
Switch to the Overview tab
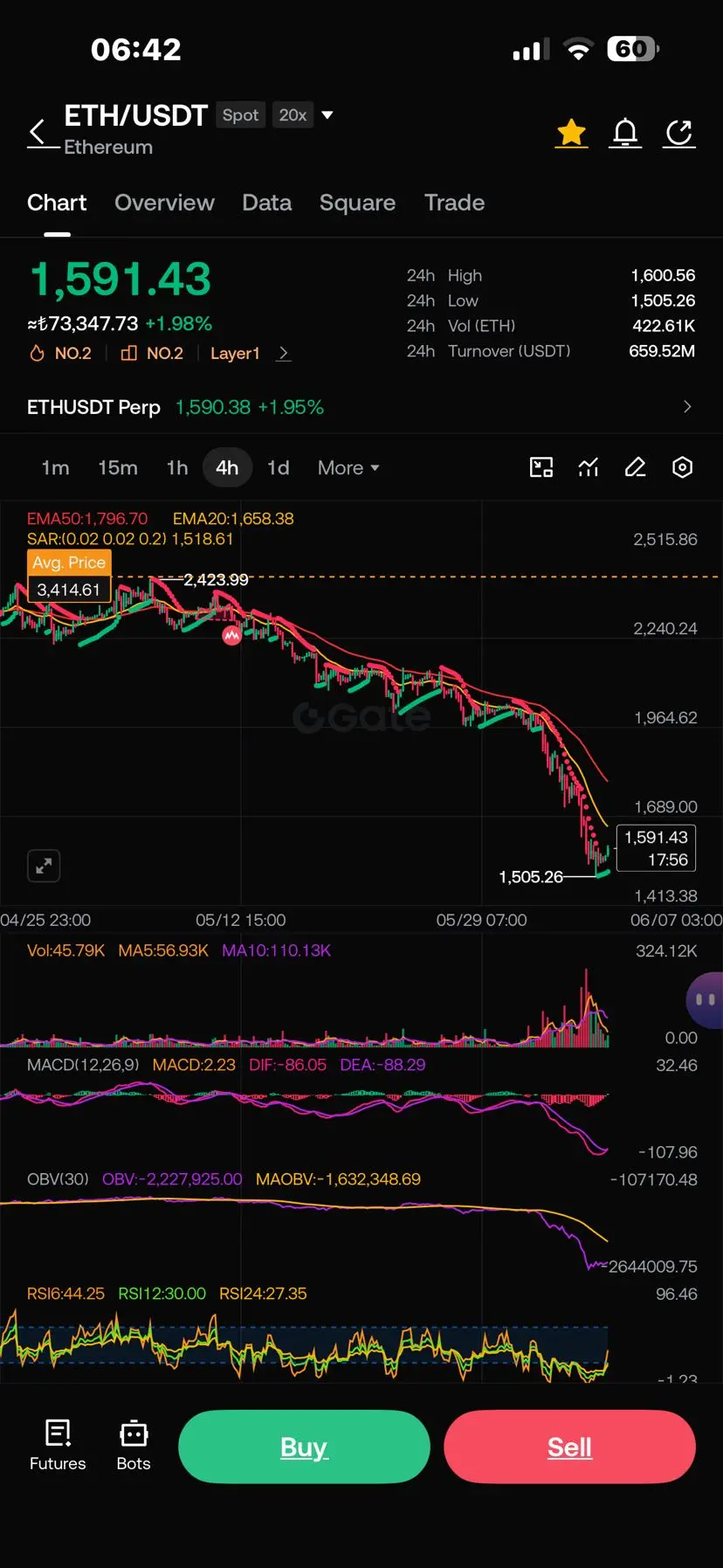coord(164,203)
